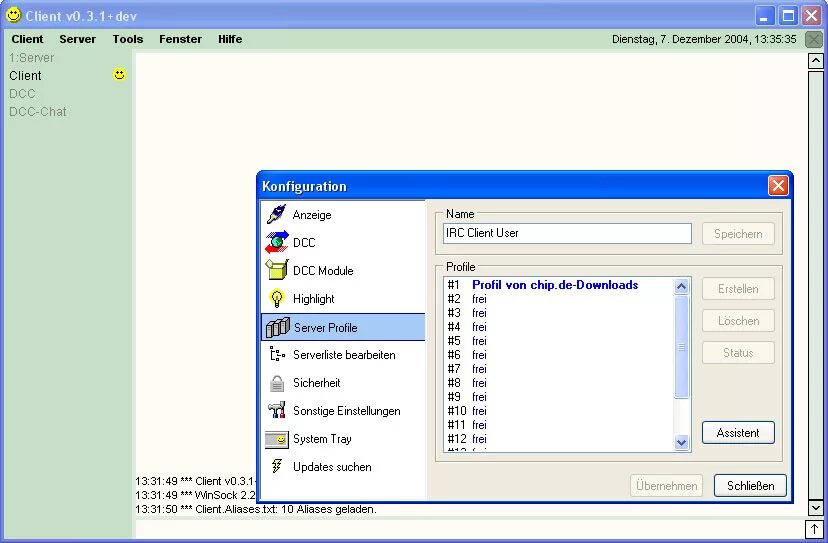The image size is (828, 543).
Task: Select profile slot #9 frei
Action: 559,397
